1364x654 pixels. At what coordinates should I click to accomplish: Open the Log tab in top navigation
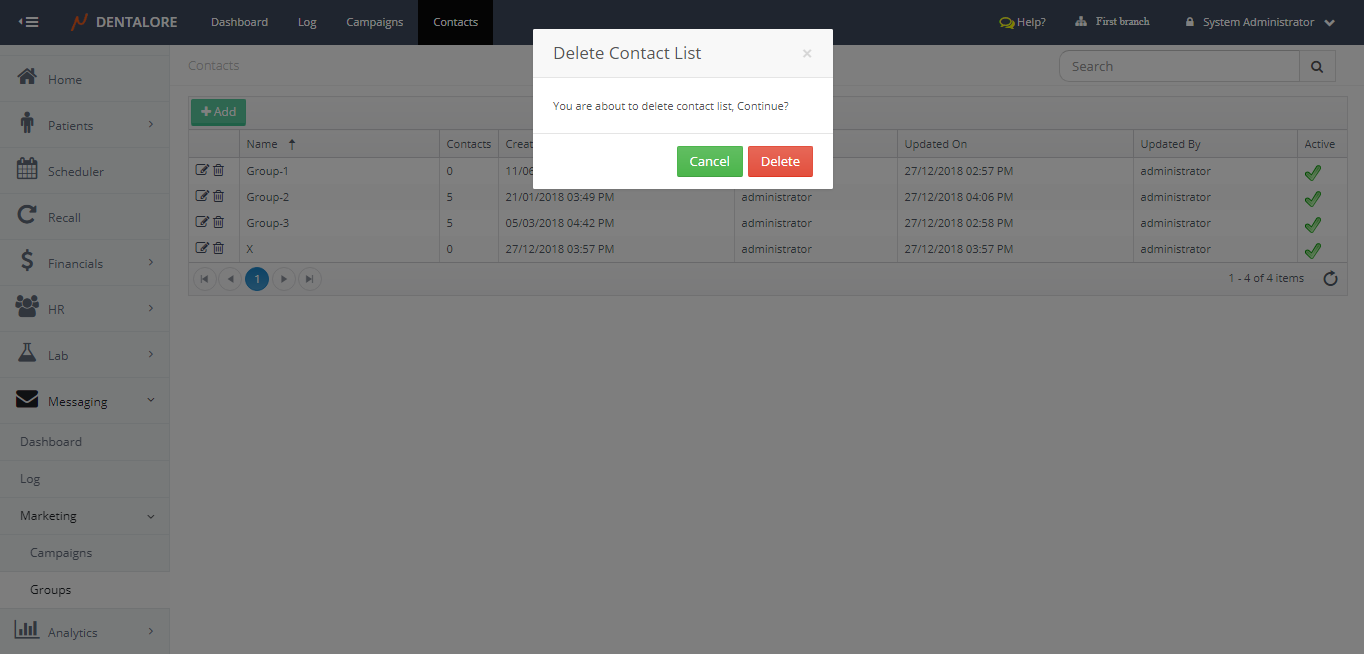[307, 22]
